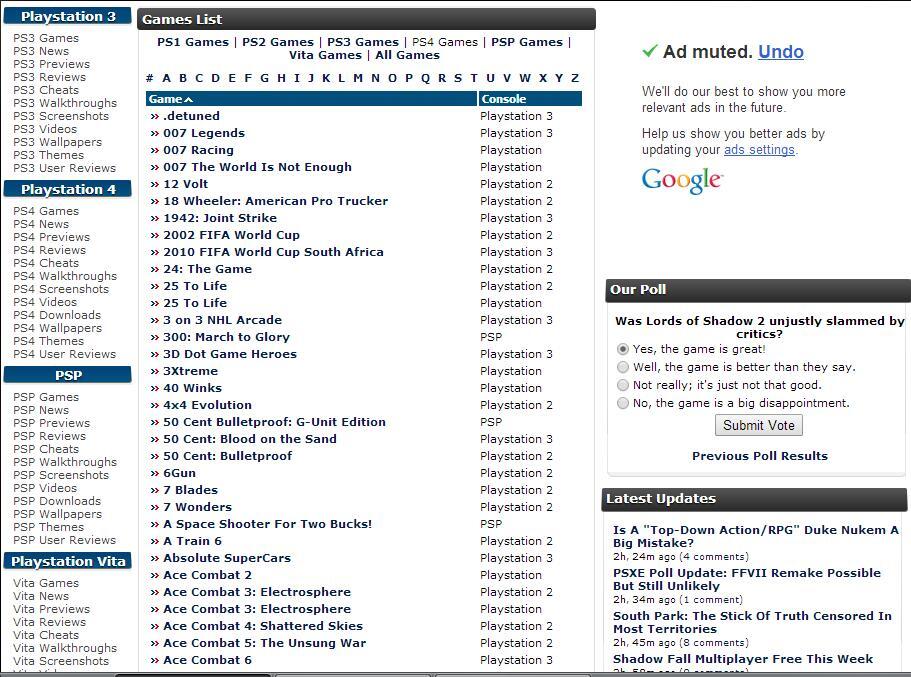The width and height of the screenshot is (911, 677).
Task: Open South Park Stick Of Truth Censored article
Action: [752, 622]
